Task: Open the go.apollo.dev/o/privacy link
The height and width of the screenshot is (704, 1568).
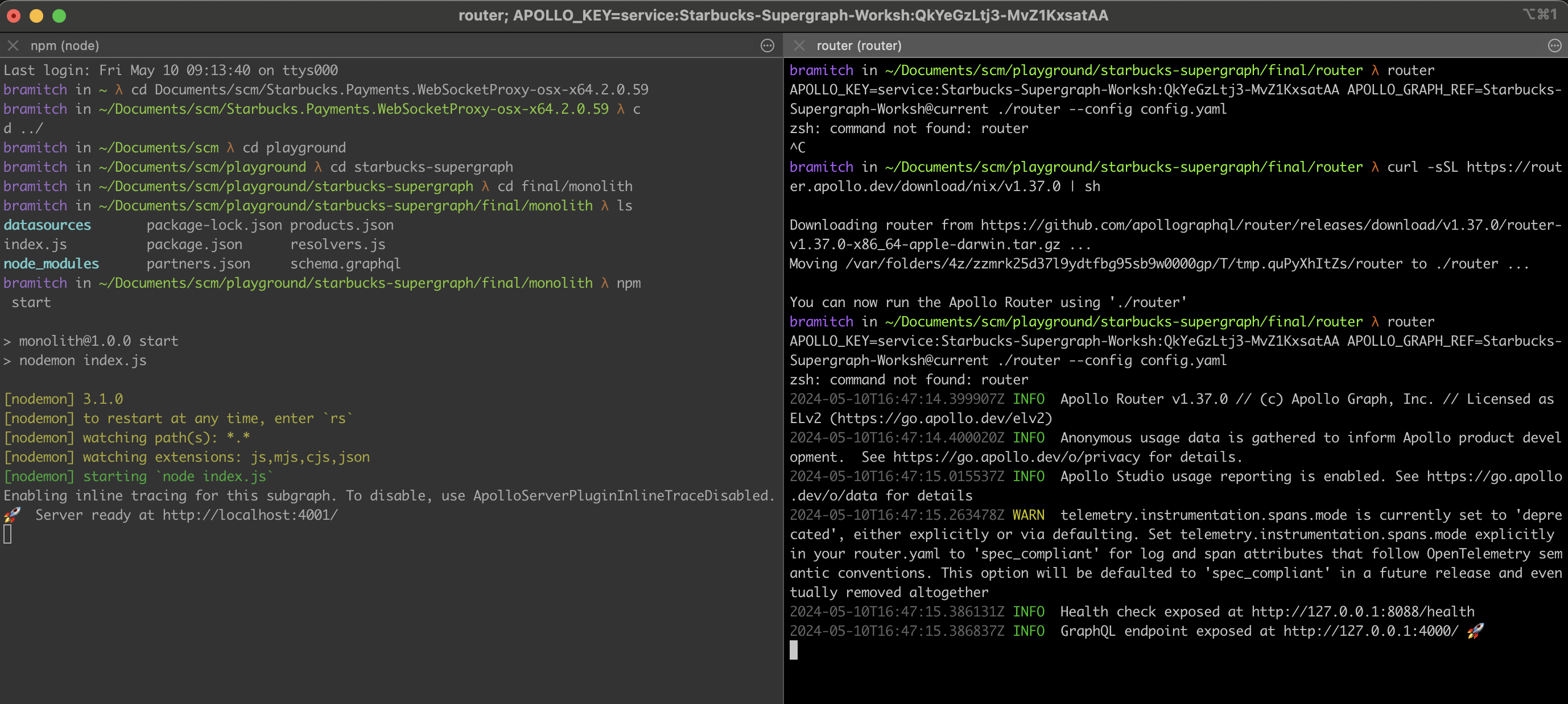Action: (x=1016, y=457)
